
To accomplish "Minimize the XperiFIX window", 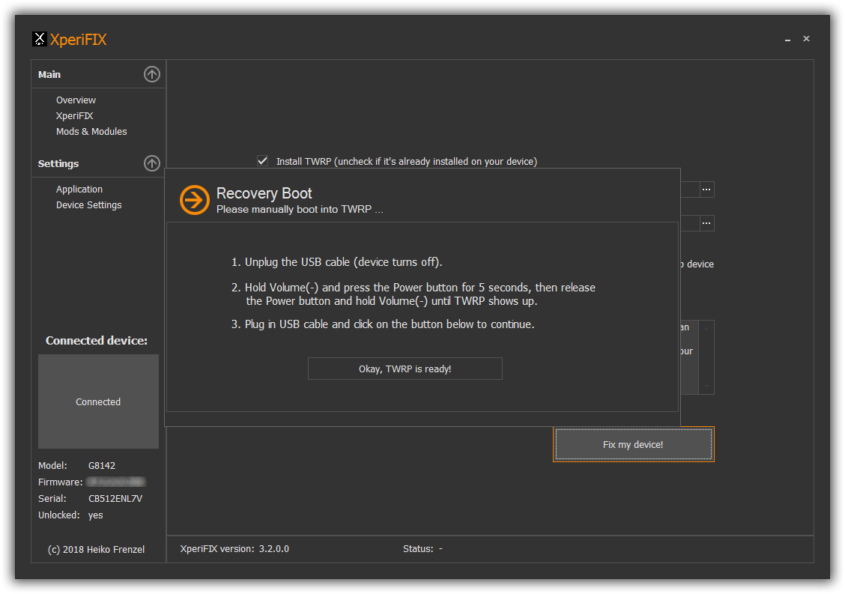I will tap(788, 40).
